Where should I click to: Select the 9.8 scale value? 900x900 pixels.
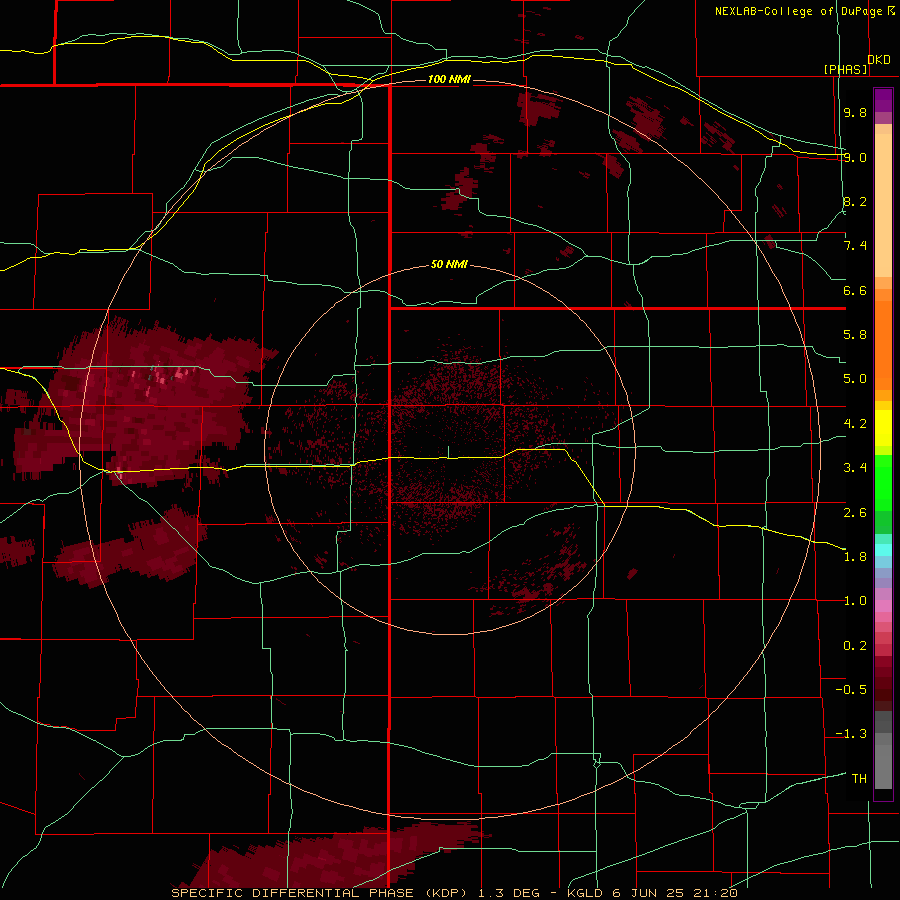tap(855, 112)
